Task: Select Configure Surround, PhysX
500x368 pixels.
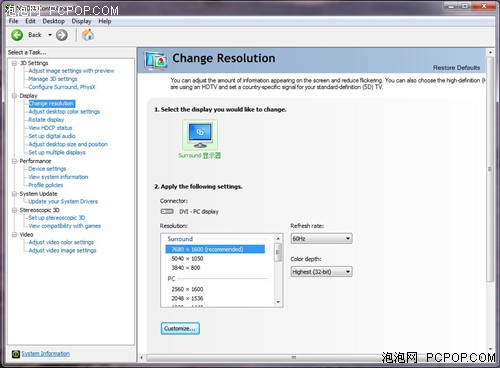Action: click(x=62, y=87)
